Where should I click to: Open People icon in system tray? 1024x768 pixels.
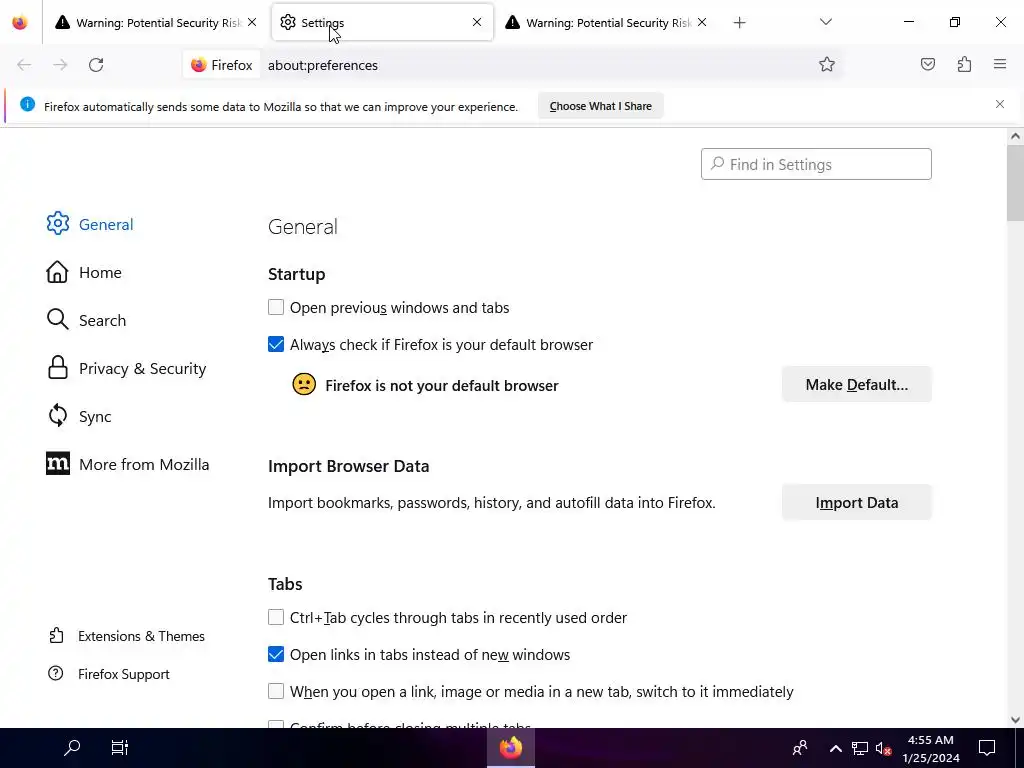tap(799, 748)
